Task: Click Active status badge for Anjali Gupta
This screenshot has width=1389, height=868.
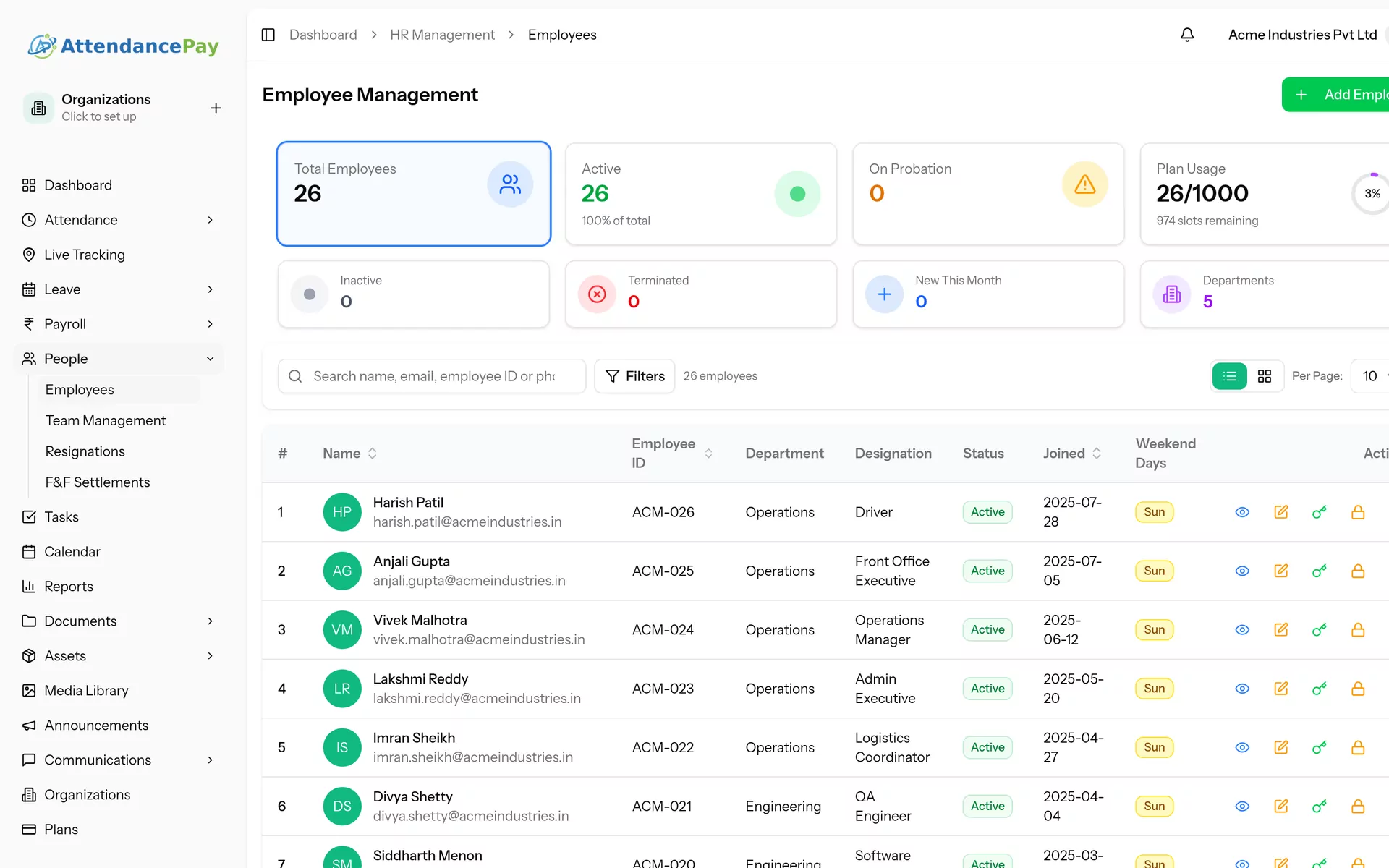Action: coord(987,571)
